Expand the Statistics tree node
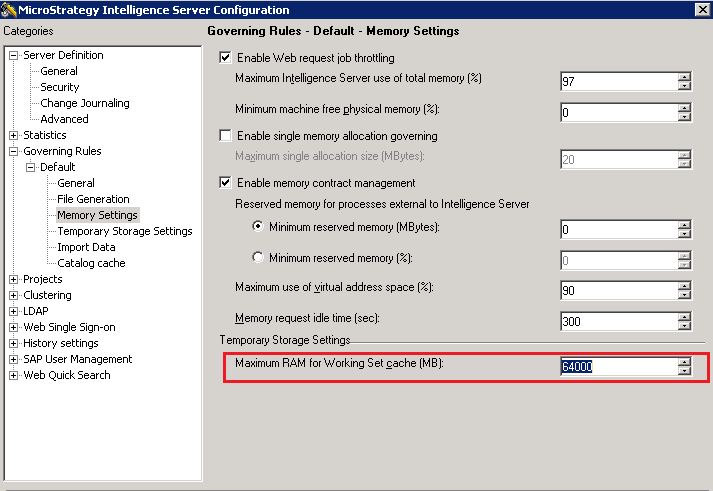The height and width of the screenshot is (491, 713). pos(13,135)
